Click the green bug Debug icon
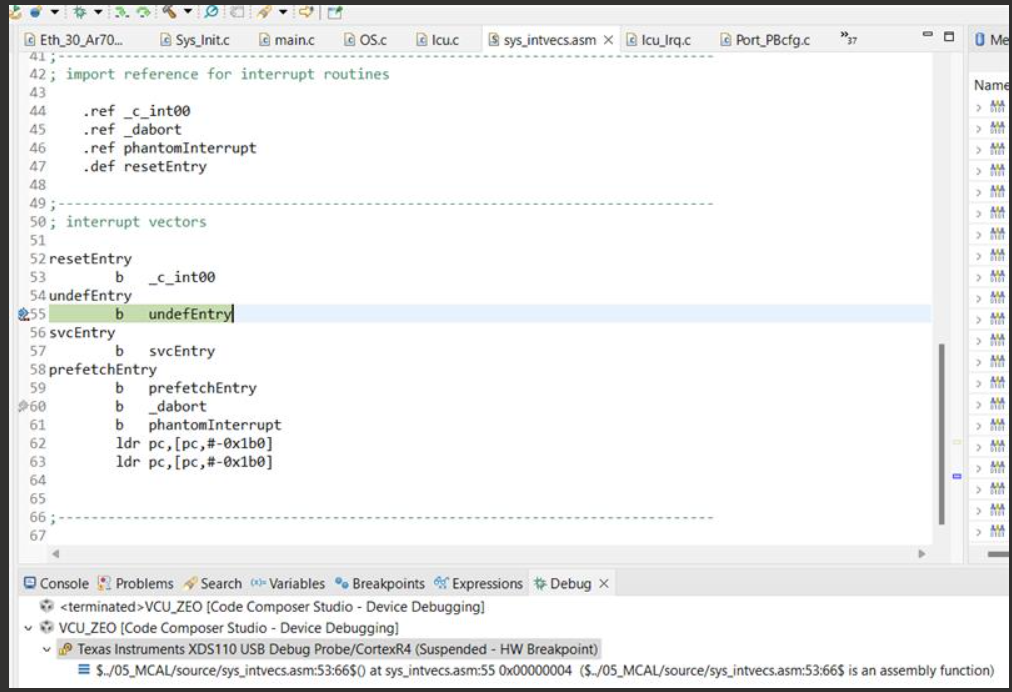 point(79,12)
